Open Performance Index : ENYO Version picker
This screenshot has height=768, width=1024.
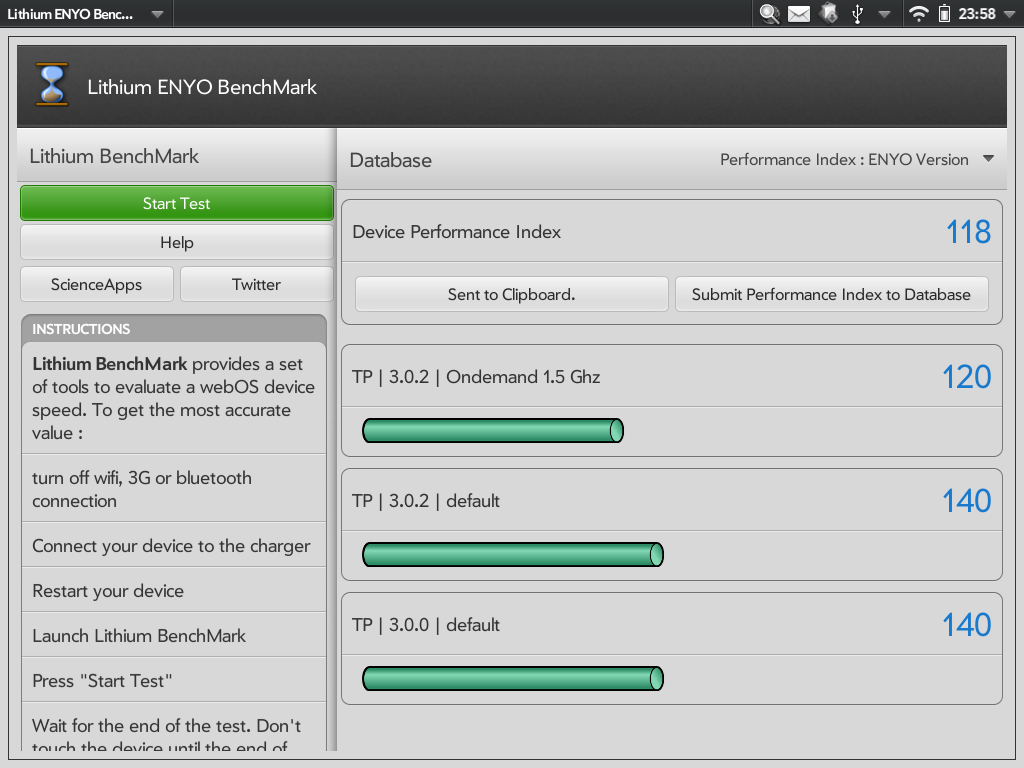pos(857,159)
